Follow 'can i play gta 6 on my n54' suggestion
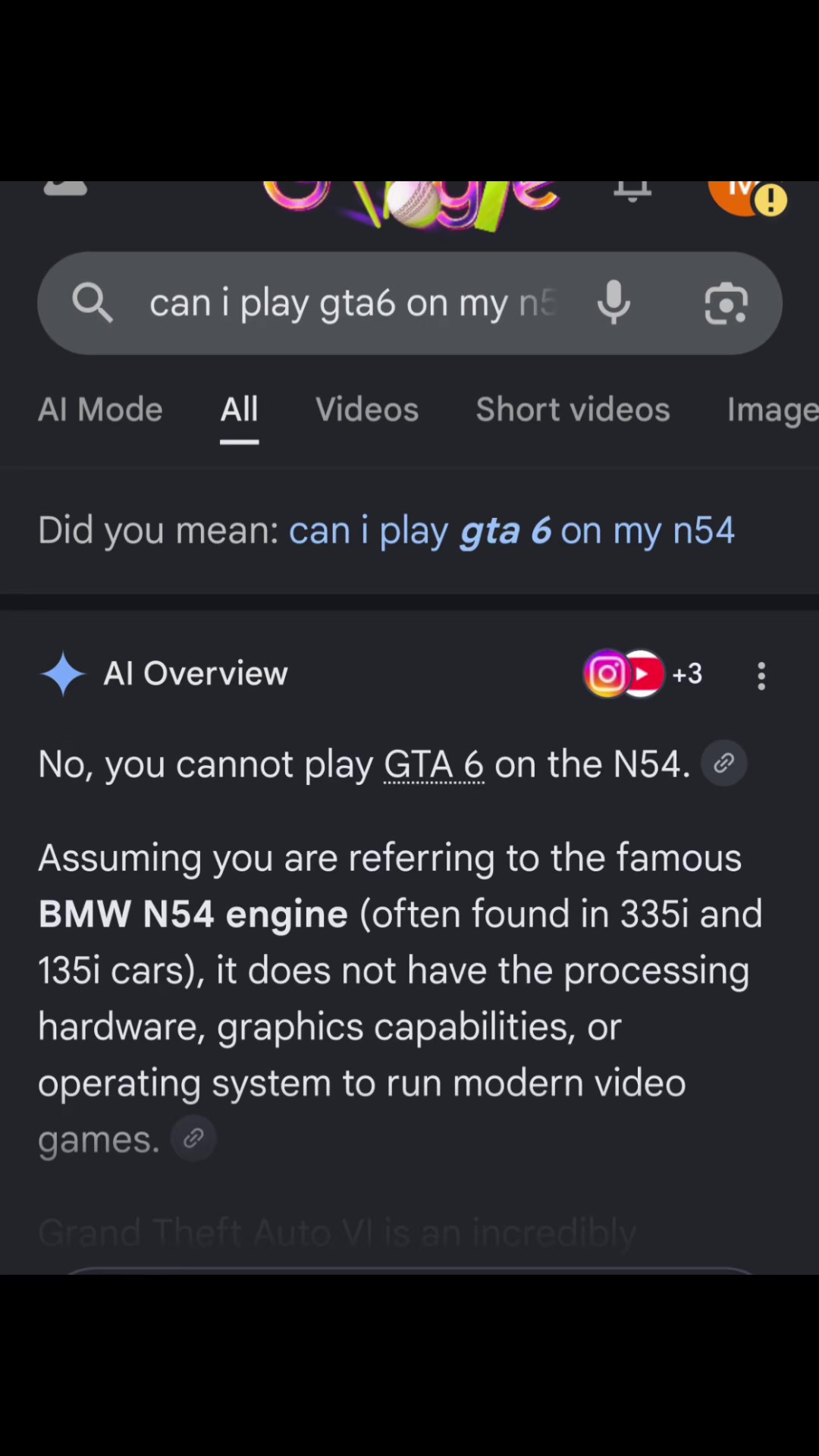The width and height of the screenshot is (819, 1456). 512,530
